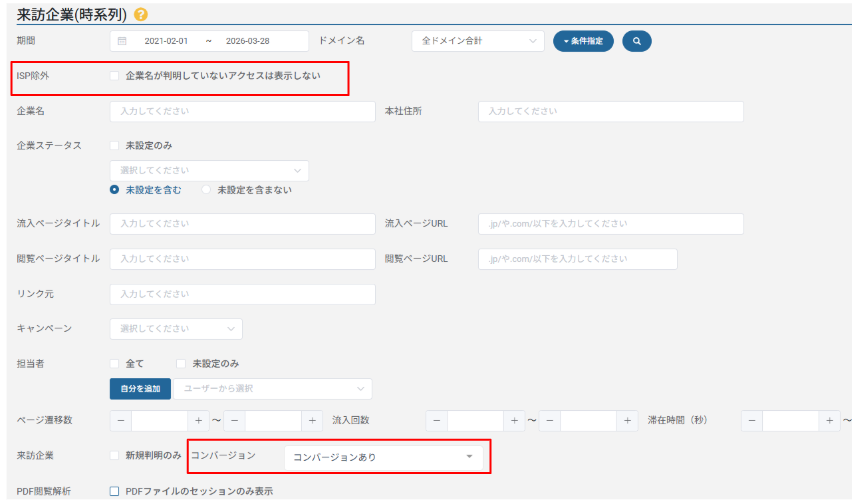Click plus stepper on second 流入回数 field
Viewport: 852px width, 502px height.
[x=627, y=421]
